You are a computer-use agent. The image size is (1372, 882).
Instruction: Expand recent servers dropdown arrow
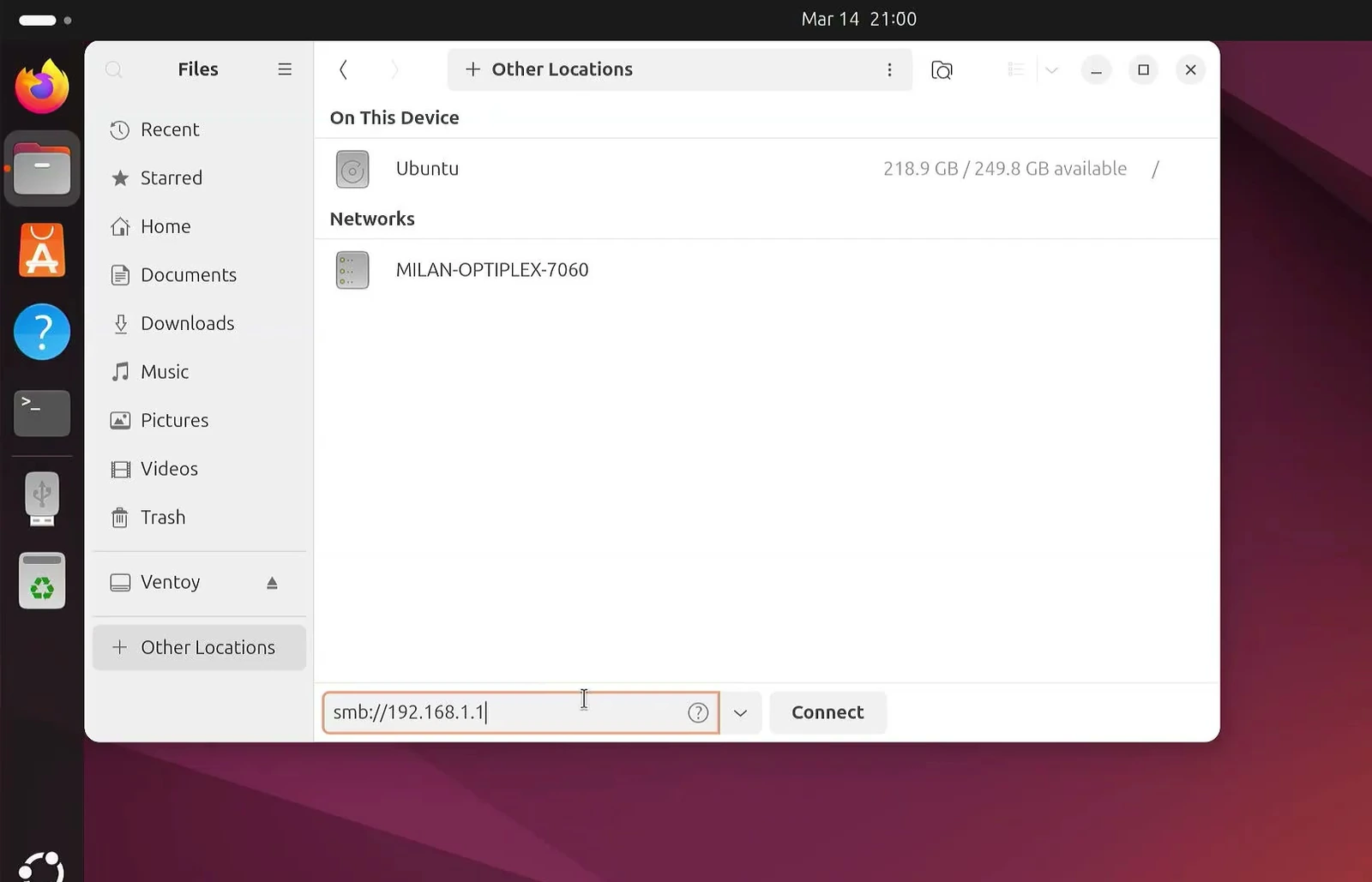pyautogui.click(x=740, y=712)
